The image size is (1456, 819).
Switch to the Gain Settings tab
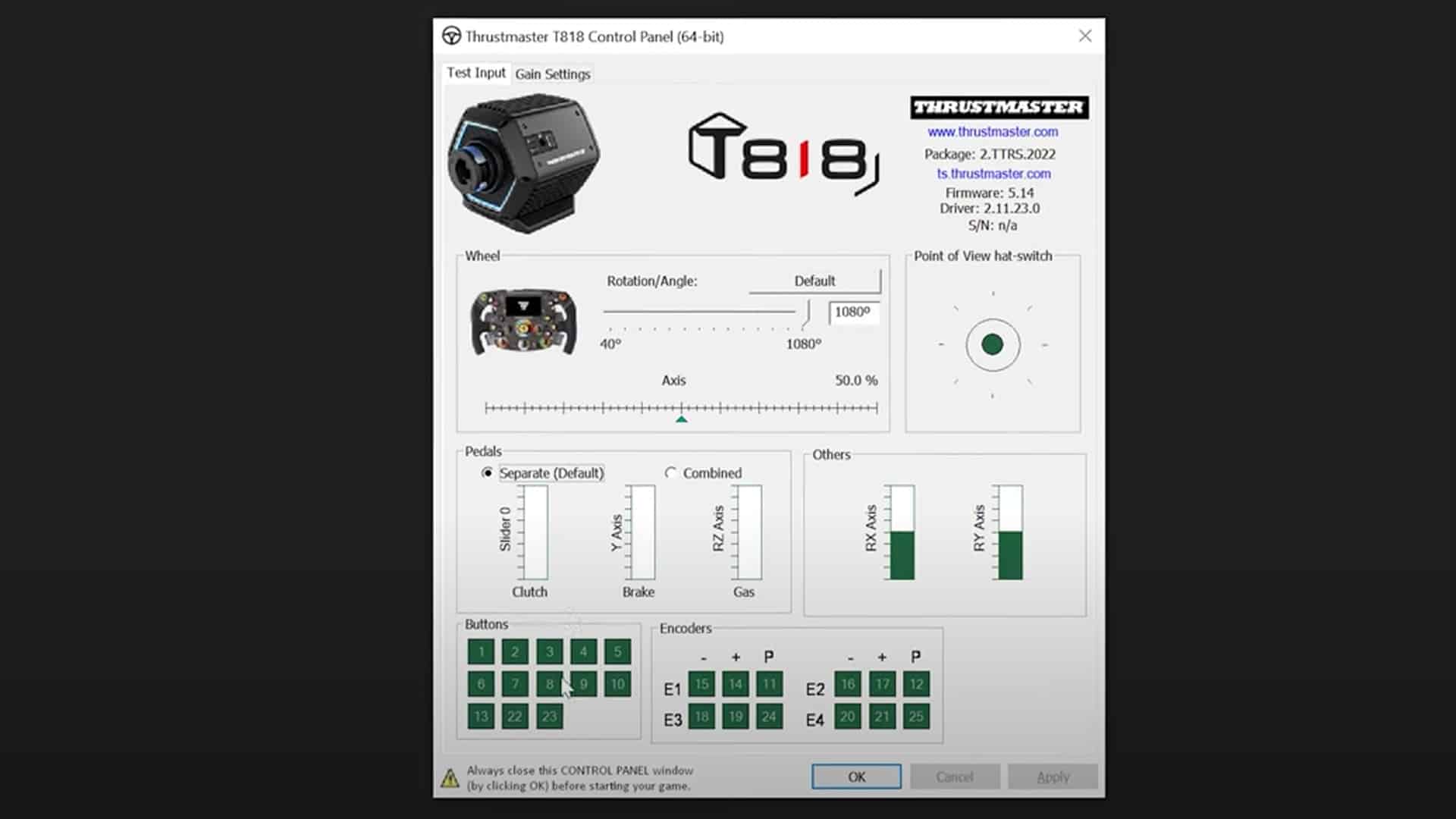(551, 74)
